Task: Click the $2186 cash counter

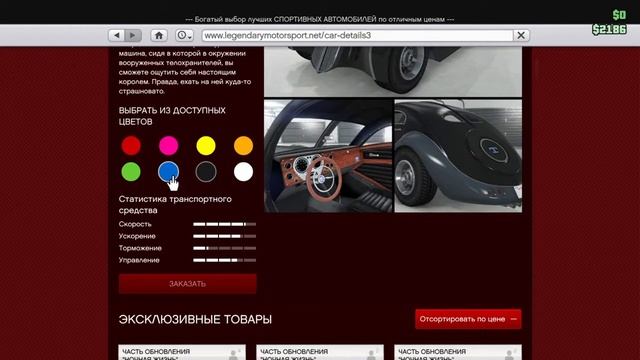Action: [609, 29]
